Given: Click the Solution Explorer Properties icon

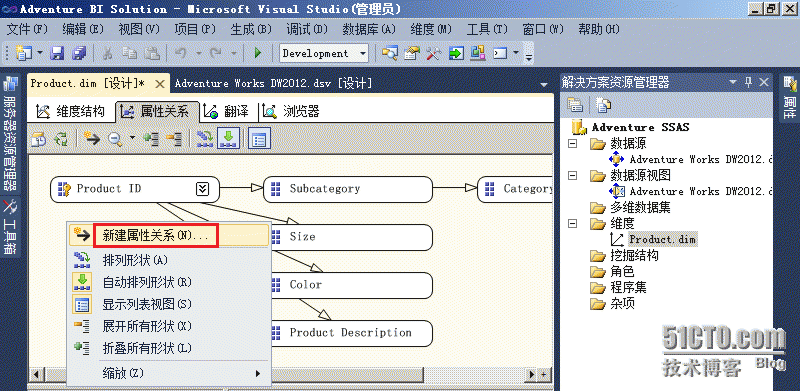Looking at the screenshot, I should coord(576,106).
